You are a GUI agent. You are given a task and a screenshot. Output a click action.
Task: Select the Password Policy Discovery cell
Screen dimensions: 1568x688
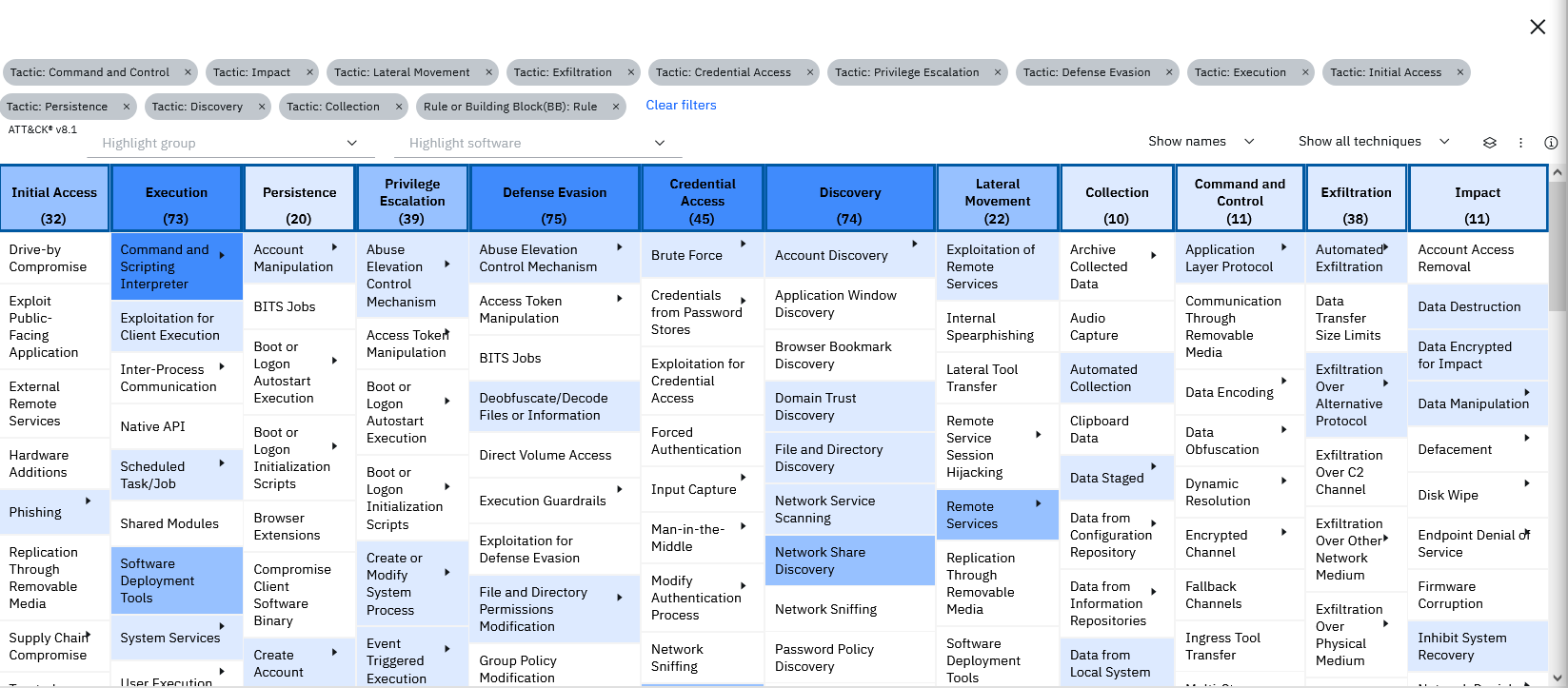point(850,658)
